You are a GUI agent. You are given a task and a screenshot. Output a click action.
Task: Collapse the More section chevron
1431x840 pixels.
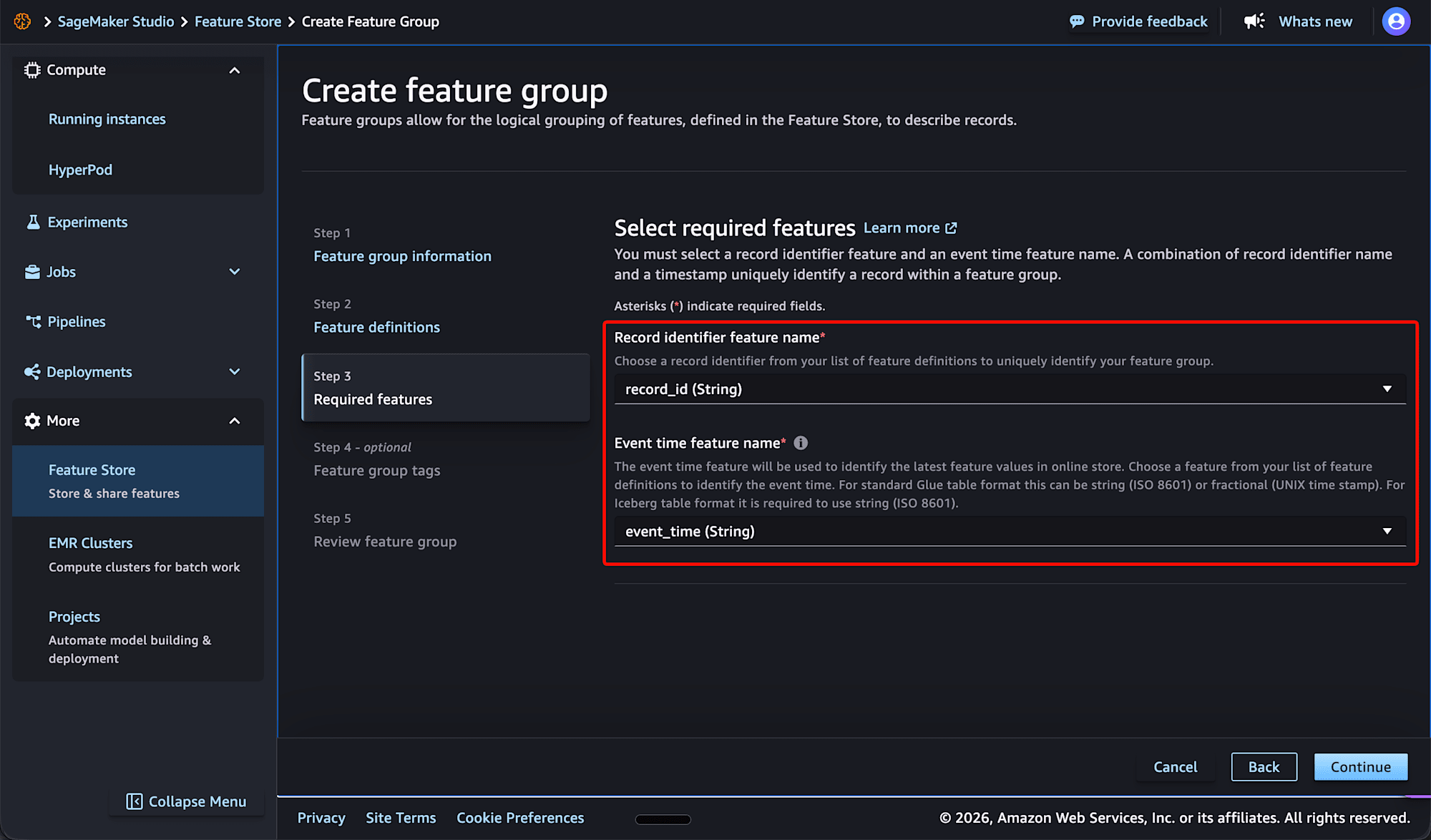pos(234,421)
